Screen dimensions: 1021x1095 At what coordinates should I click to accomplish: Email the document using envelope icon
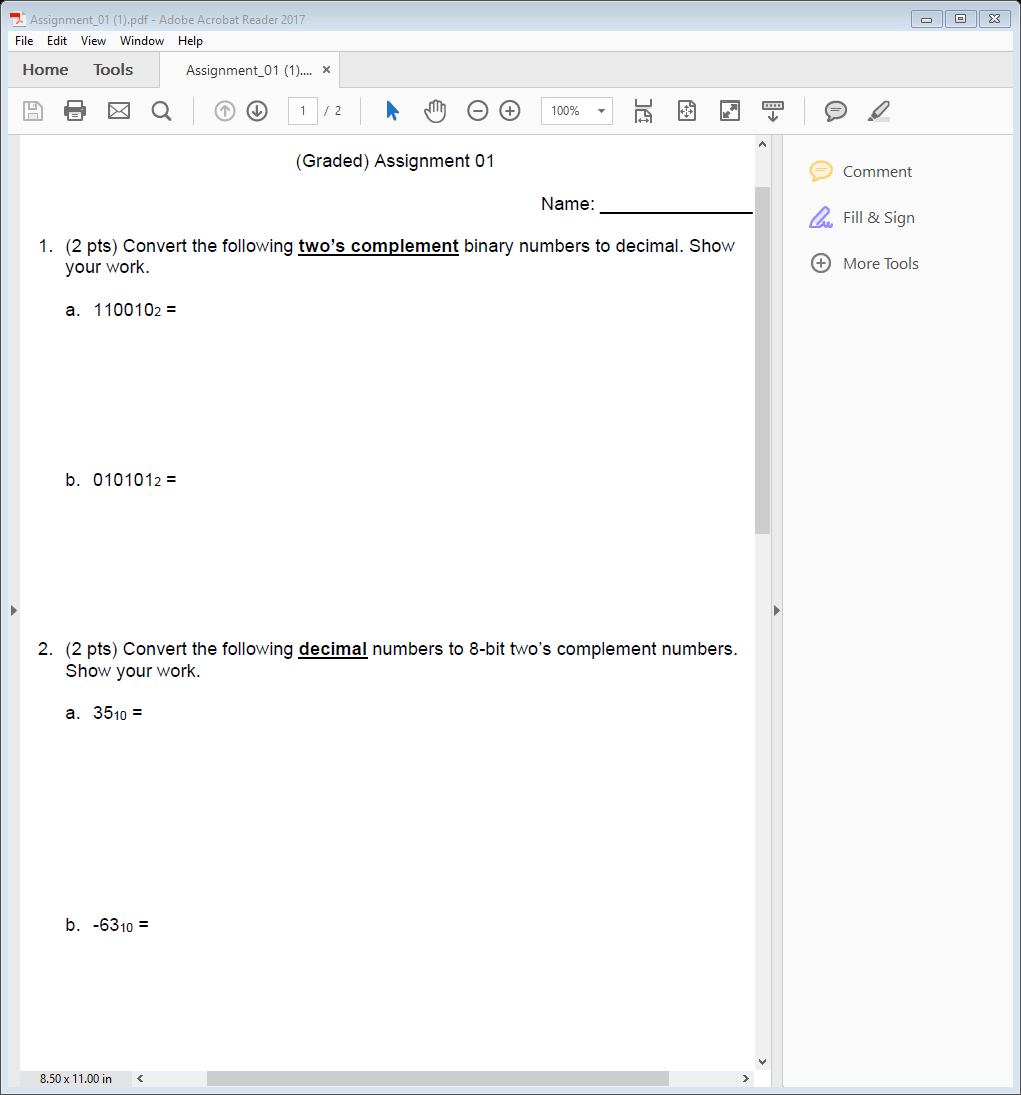(x=118, y=111)
